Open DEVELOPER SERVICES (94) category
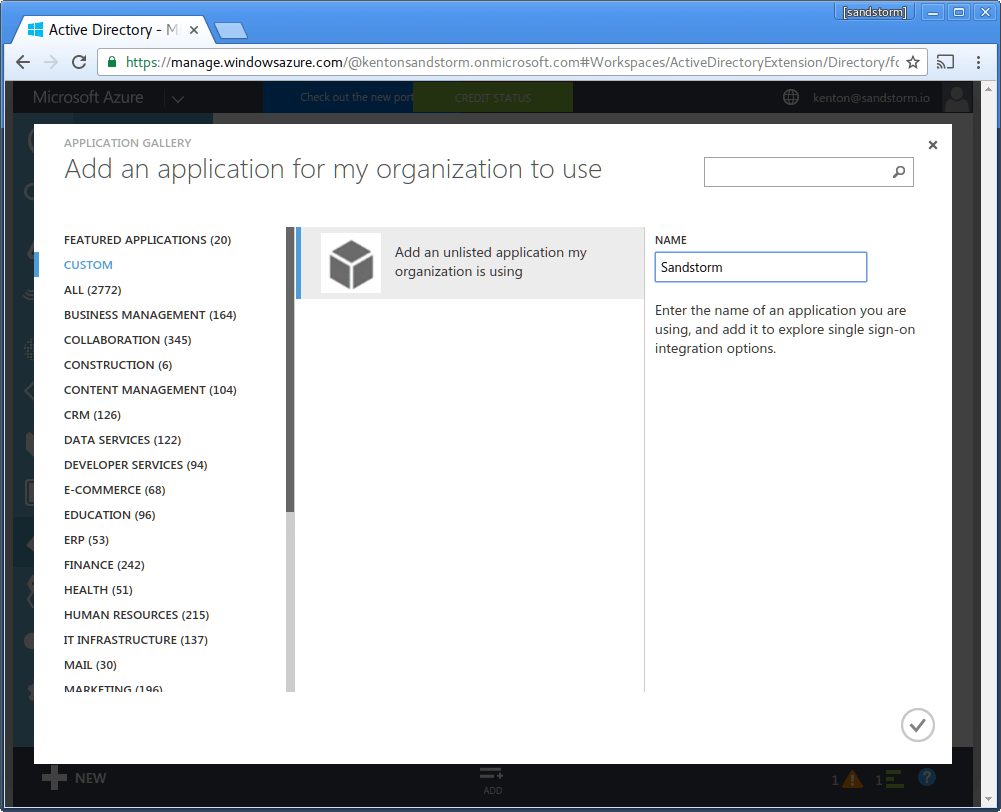This screenshot has width=1001, height=812. 135,465
